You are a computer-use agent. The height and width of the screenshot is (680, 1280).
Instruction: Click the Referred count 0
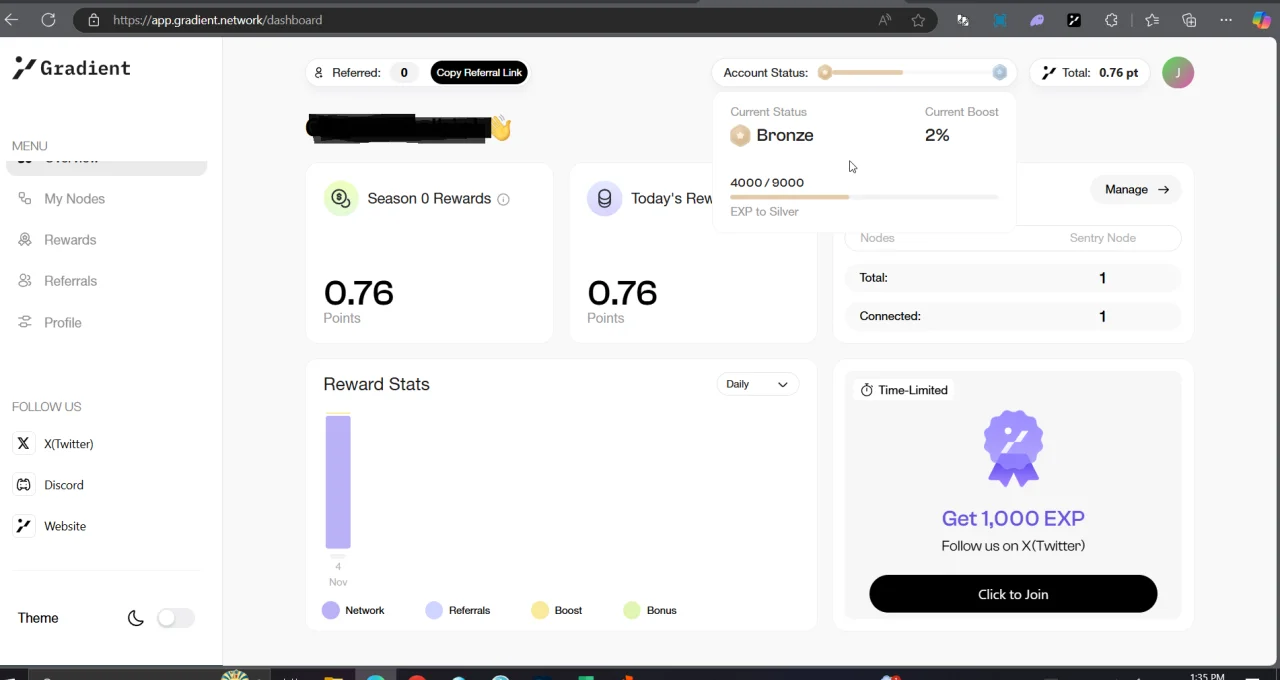(404, 73)
